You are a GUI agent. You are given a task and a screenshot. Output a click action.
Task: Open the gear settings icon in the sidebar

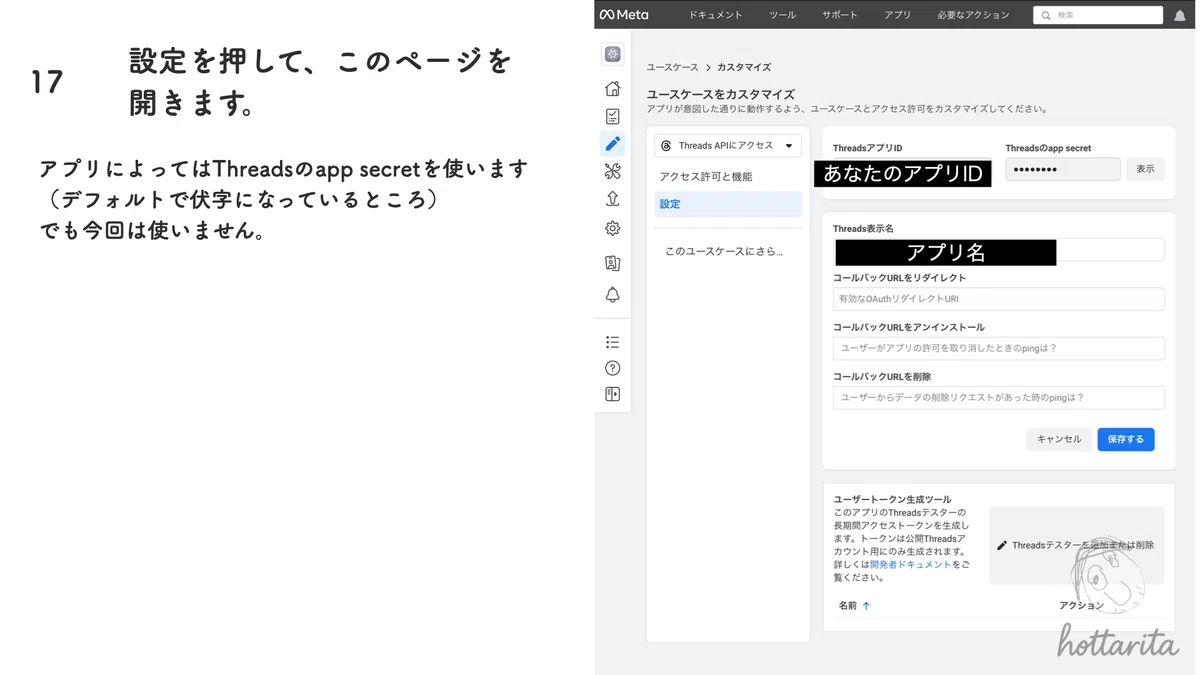pos(613,228)
